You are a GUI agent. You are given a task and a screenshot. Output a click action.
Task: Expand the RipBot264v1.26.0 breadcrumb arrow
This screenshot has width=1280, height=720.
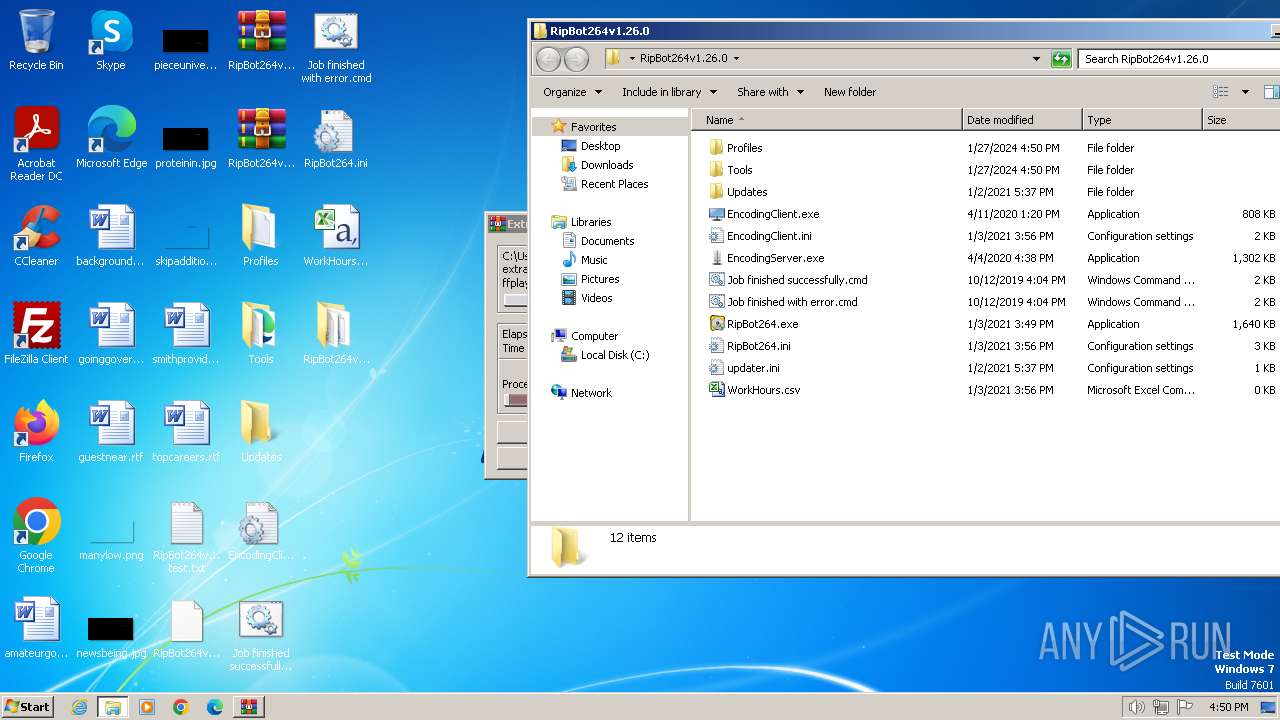(x=736, y=59)
